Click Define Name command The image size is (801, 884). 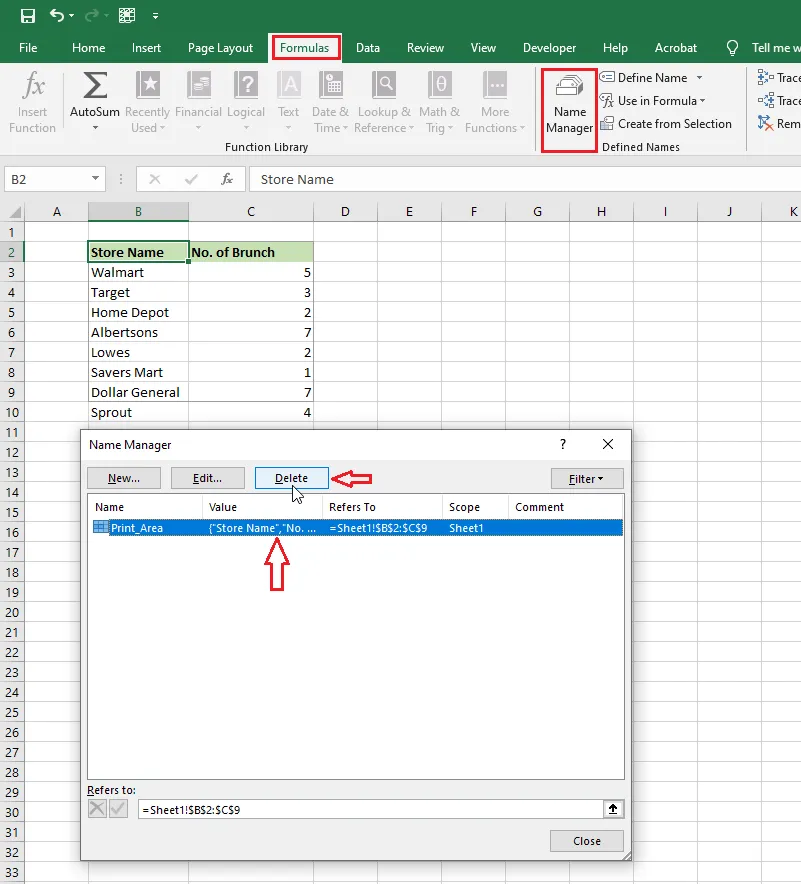click(644, 77)
